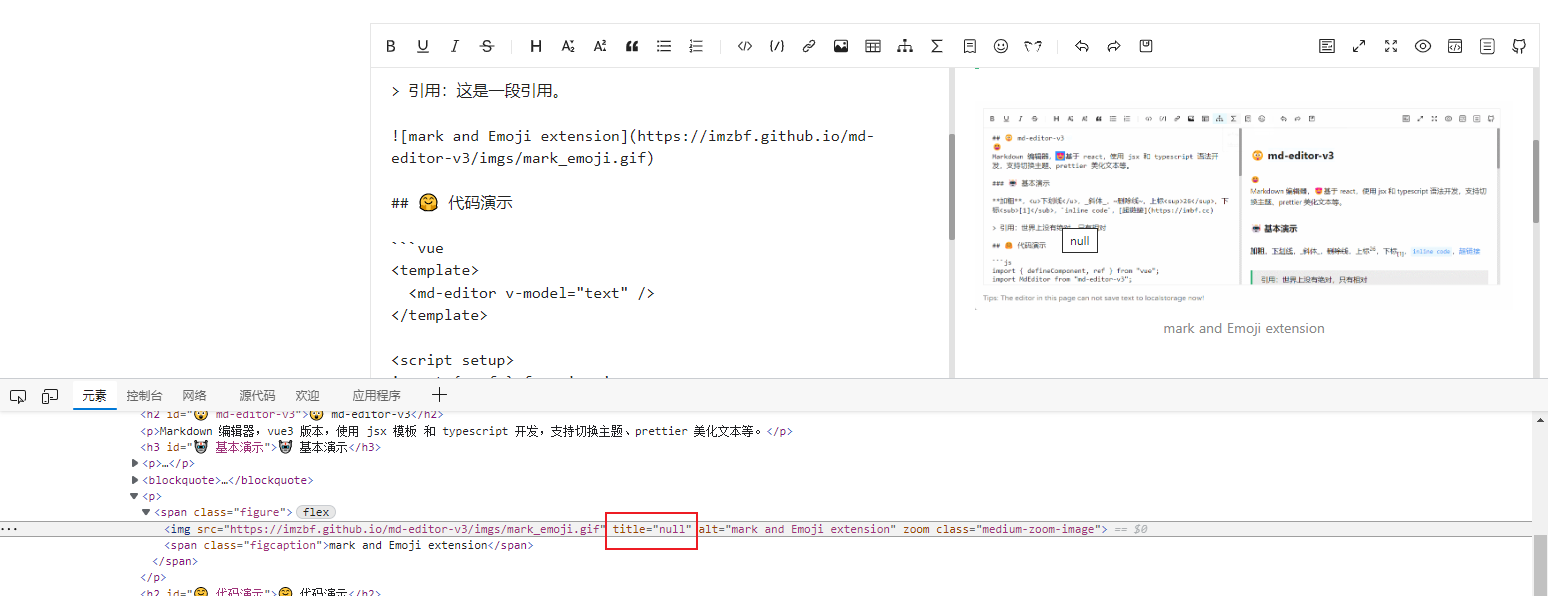Open the mermaid diagram menu
The height and width of the screenshot is (596, 1548).
(905, 46)
